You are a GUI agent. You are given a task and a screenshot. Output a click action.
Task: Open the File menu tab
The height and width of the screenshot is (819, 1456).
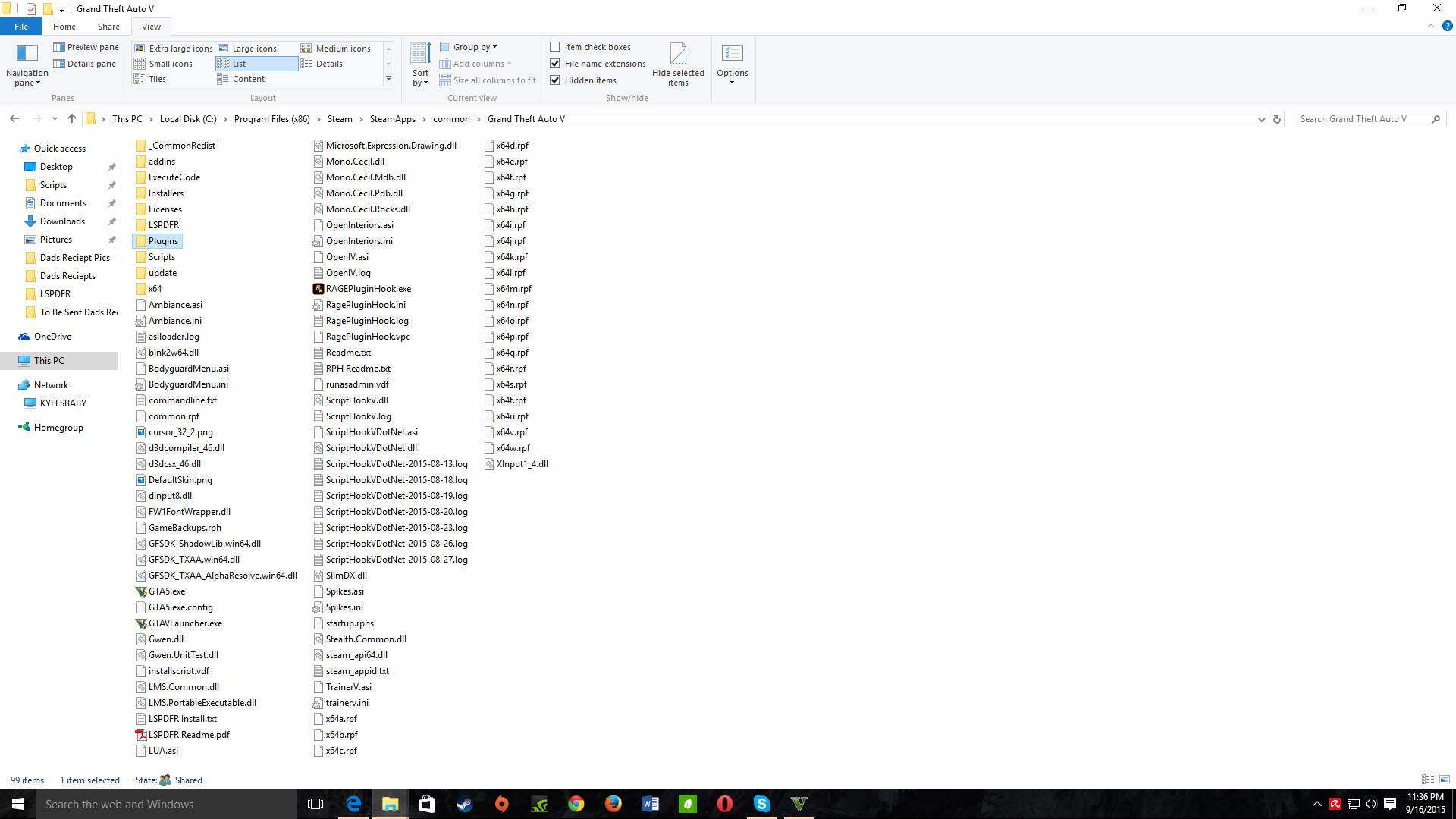[21, 27]
